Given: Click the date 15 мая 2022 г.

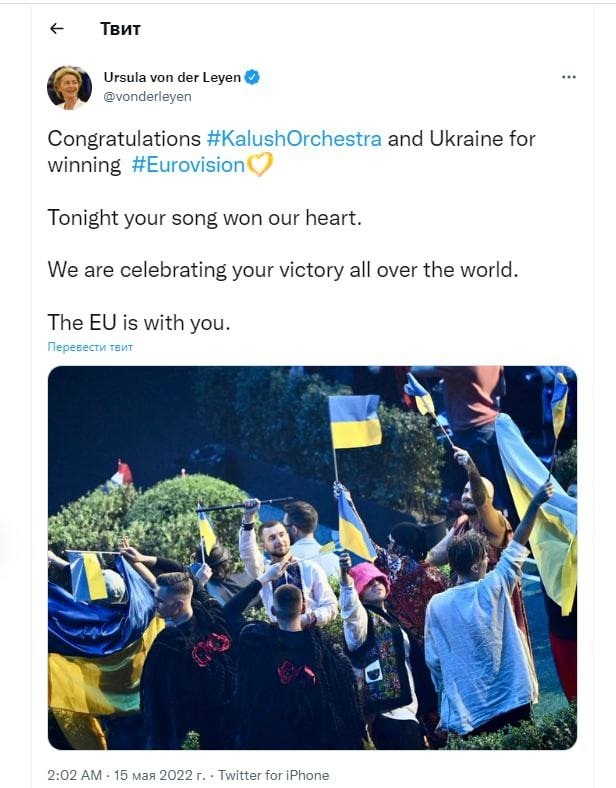Looking at the screenshot, I should point(159,775).
